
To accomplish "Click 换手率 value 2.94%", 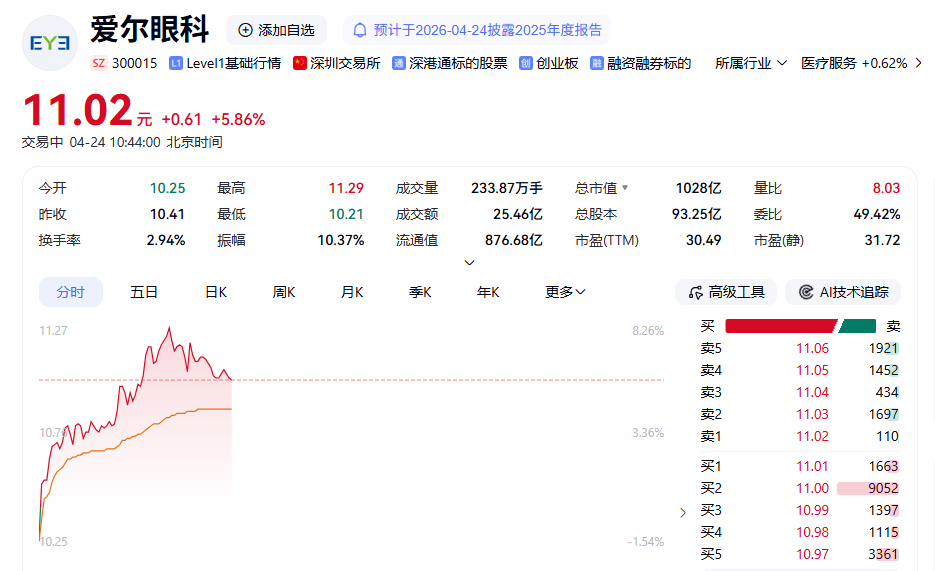I will coord(166,240).
